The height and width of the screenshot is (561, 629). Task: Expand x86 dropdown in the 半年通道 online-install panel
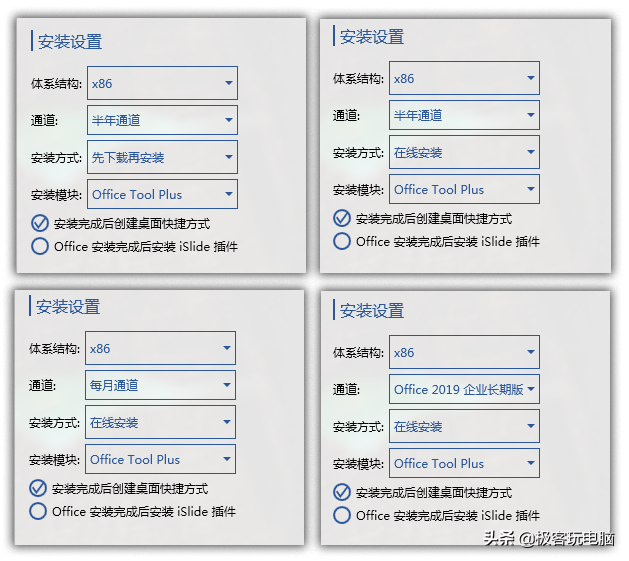pos(464,78)
